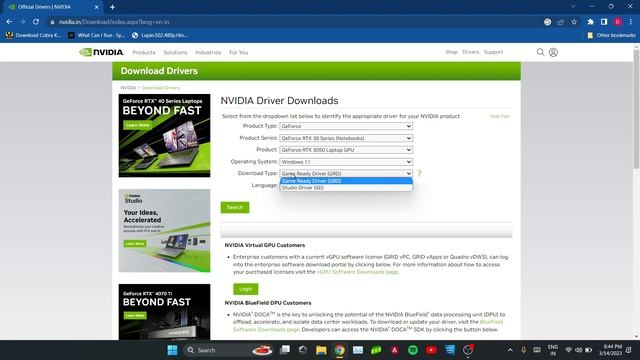Open the Windows Start menu
This screenshot has height=360, width=640.
point(172,350)
